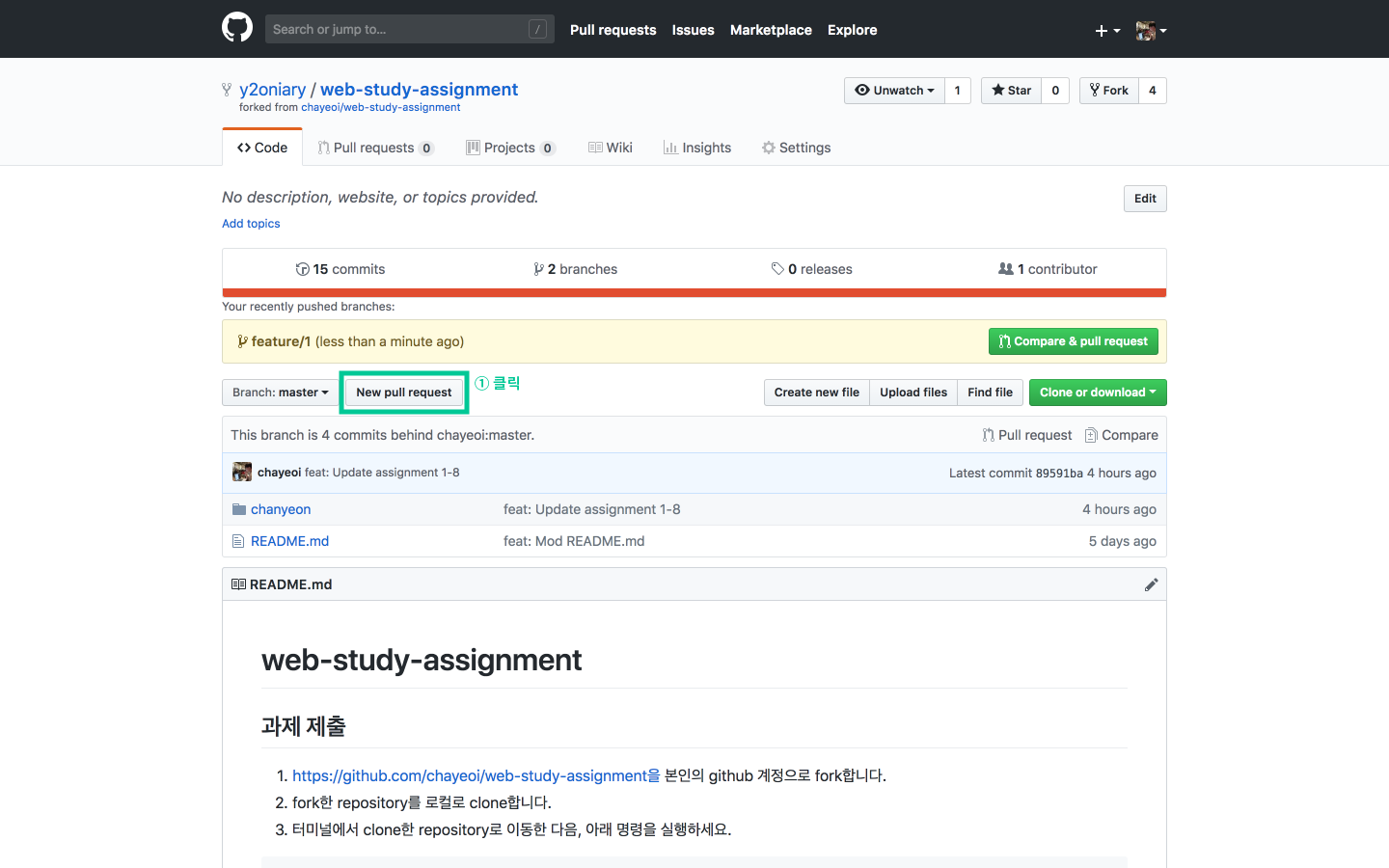Open chanyeon row commit message link
1389x868 pixels.
(592, 509)
